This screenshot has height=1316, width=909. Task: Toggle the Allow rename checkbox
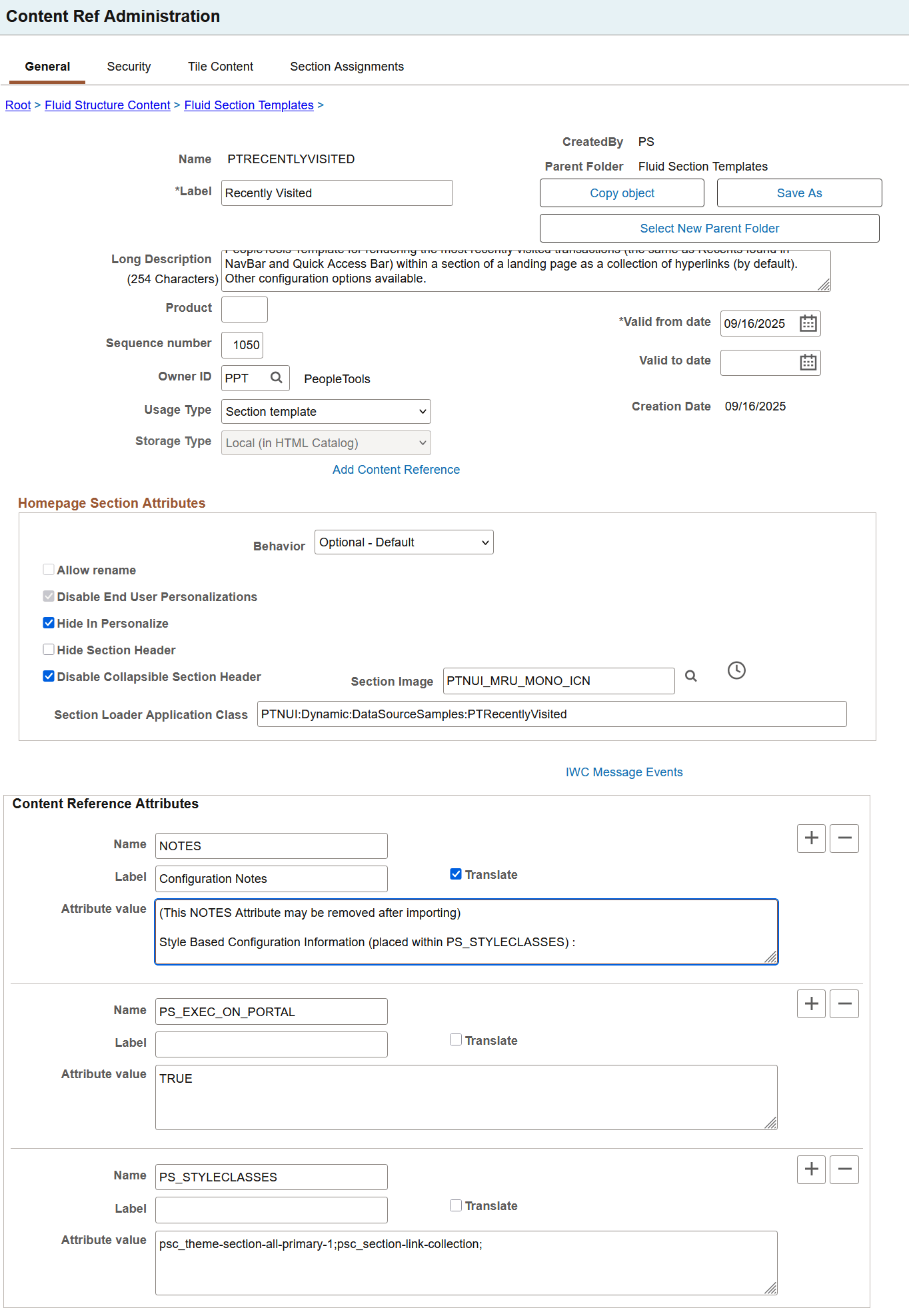coord(49,570)
